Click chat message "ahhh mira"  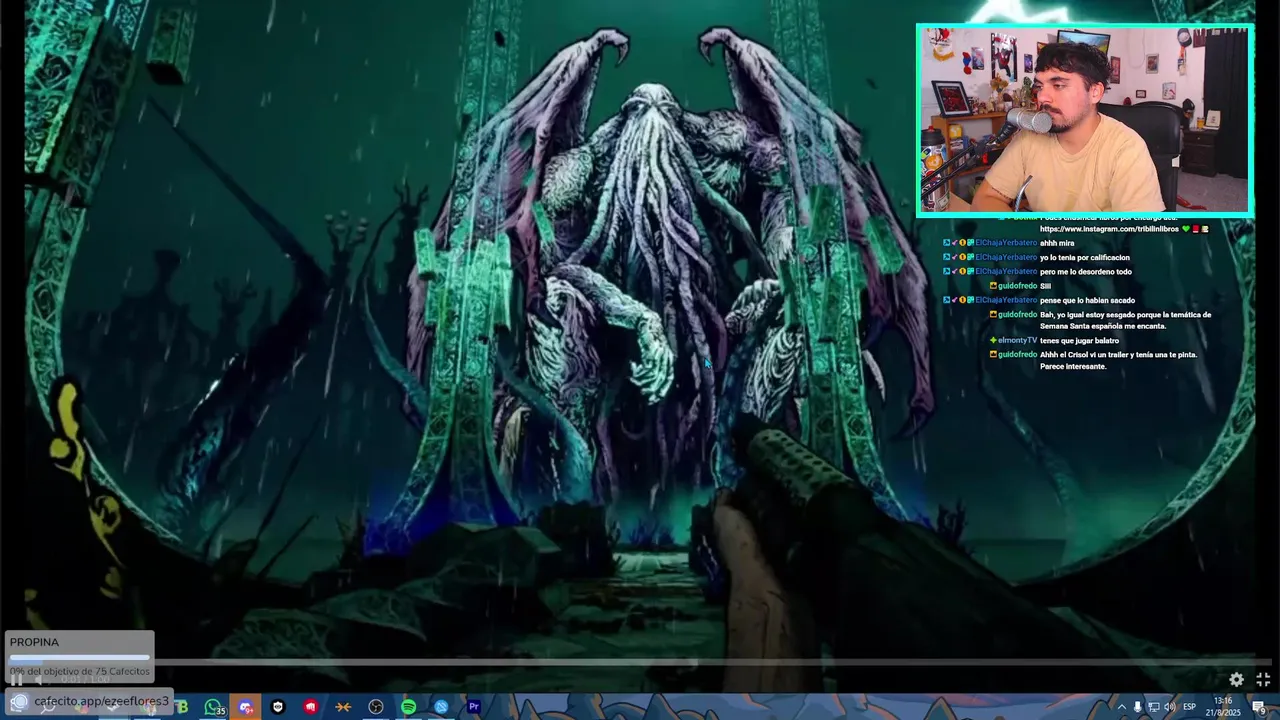(x=1056, y=243)
